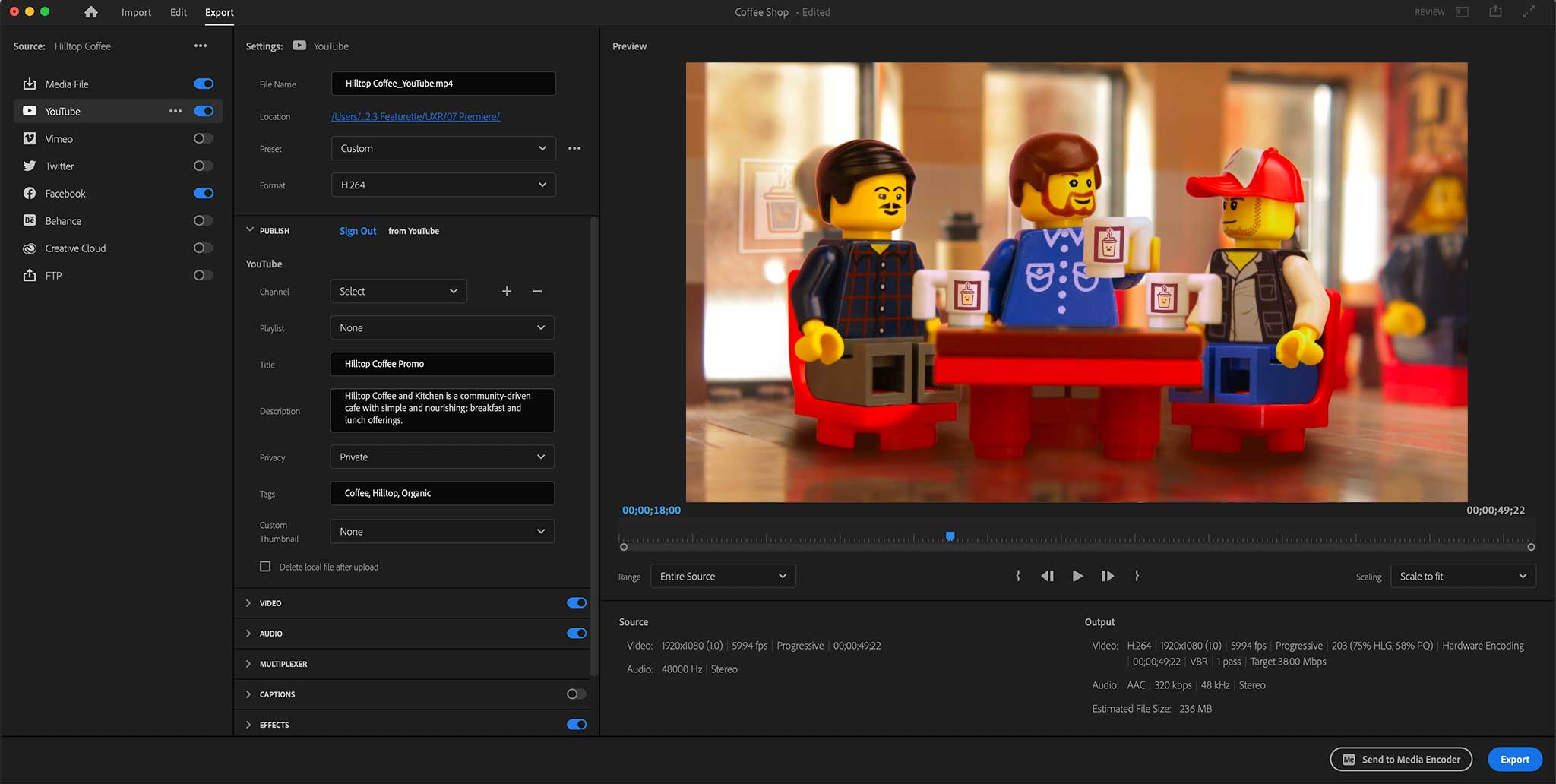Expand the MULTIPLEXER section
The height and width of the screenshot is (784, 1556).
(x=248, y=663)
